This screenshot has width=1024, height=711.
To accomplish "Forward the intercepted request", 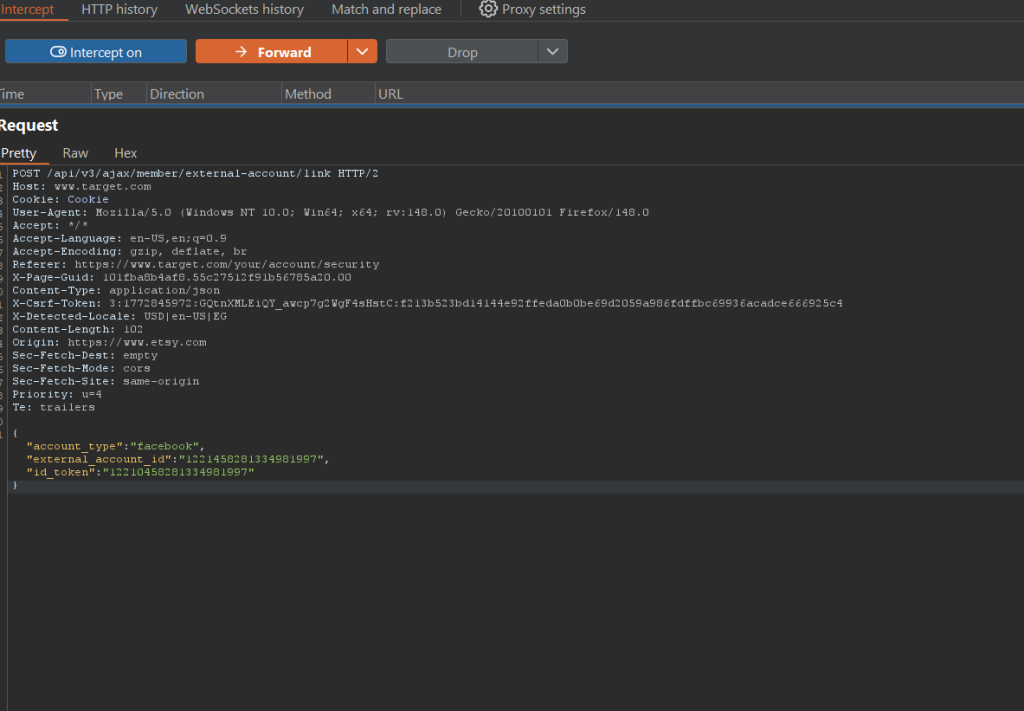I will [271, 52].
